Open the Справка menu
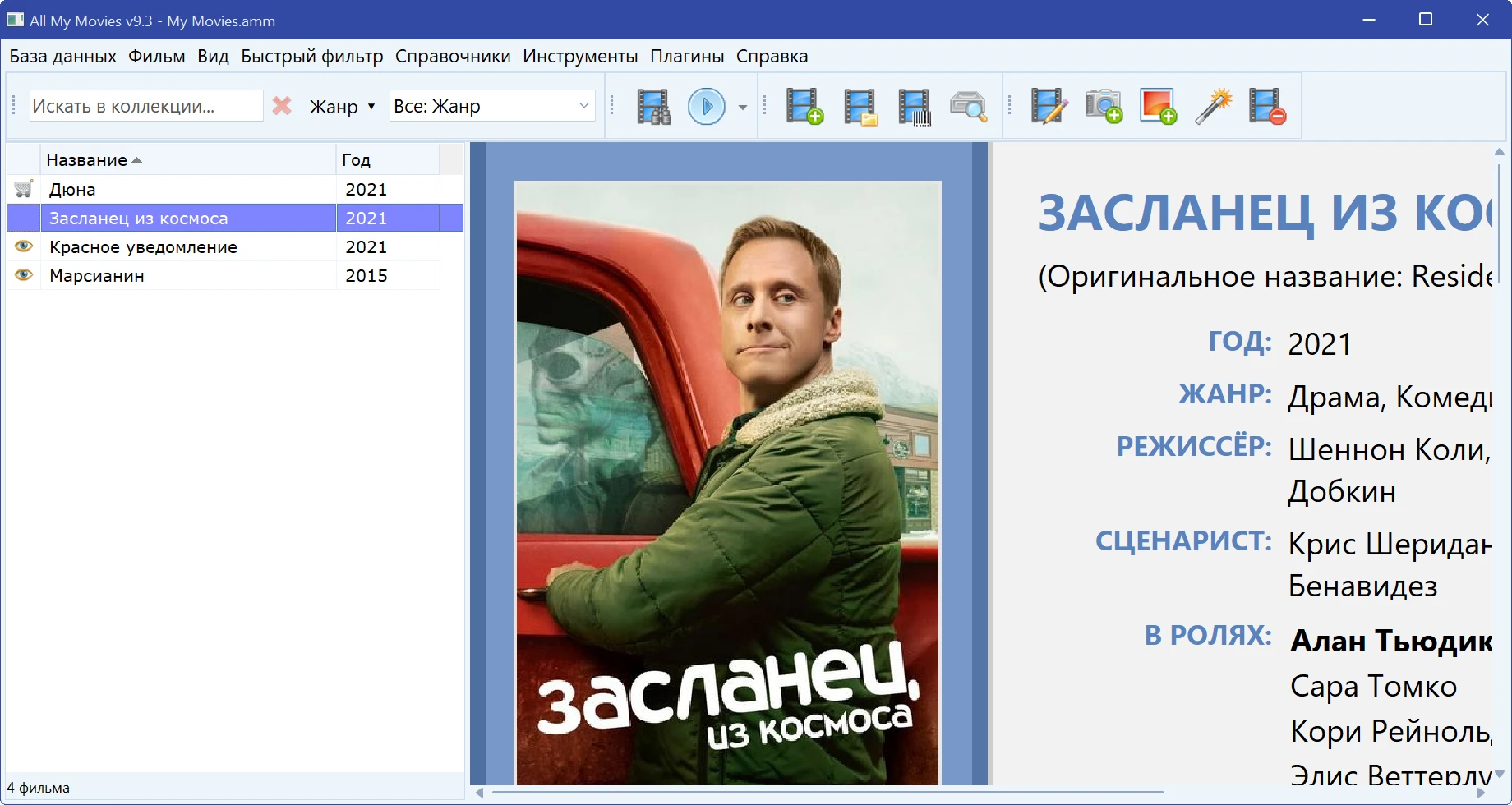 [x=772, y=57]
